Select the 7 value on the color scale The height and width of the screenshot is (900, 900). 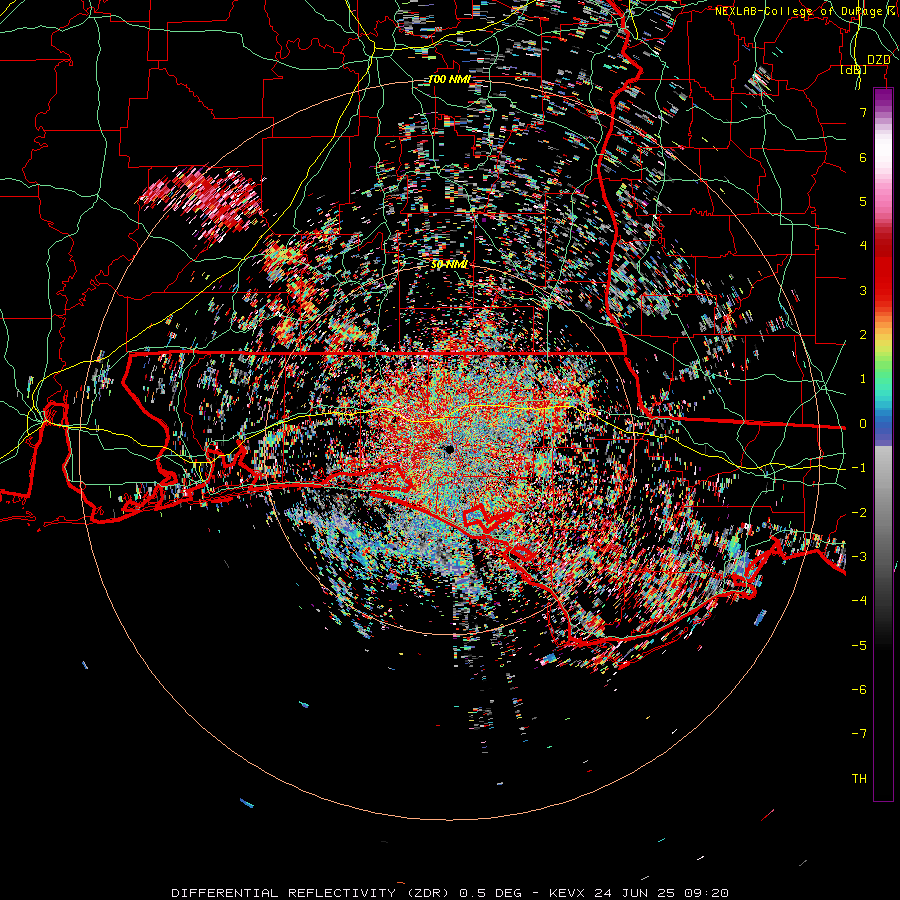pos(863,112)
